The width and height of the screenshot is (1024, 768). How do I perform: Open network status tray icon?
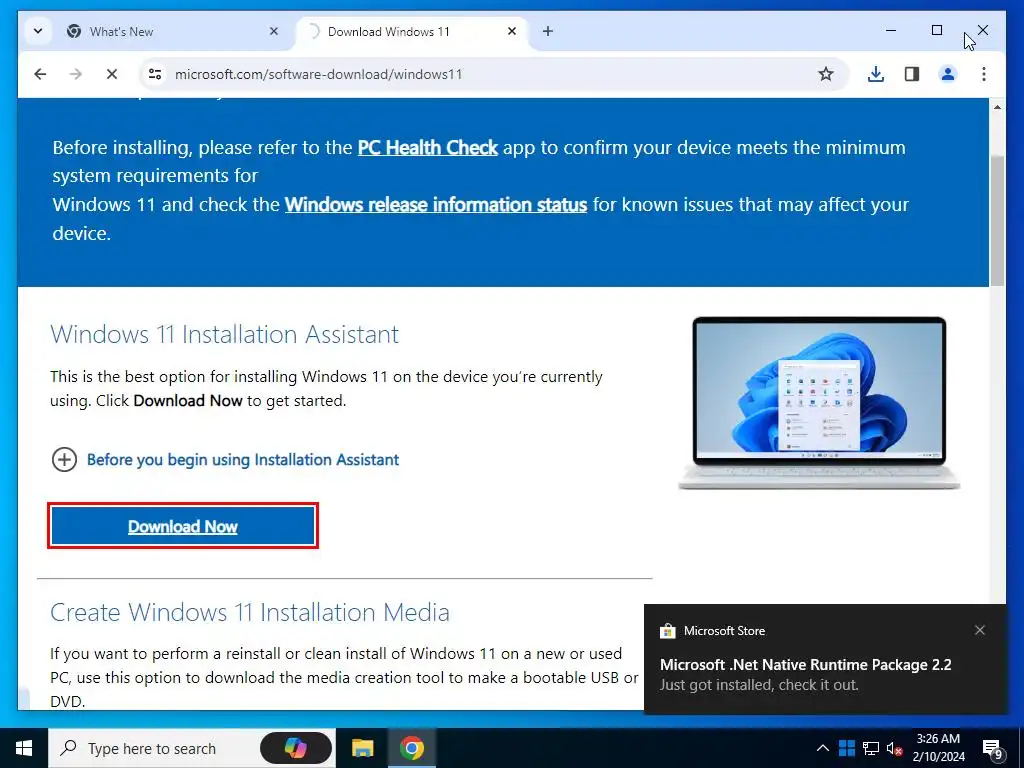[871, 748]
